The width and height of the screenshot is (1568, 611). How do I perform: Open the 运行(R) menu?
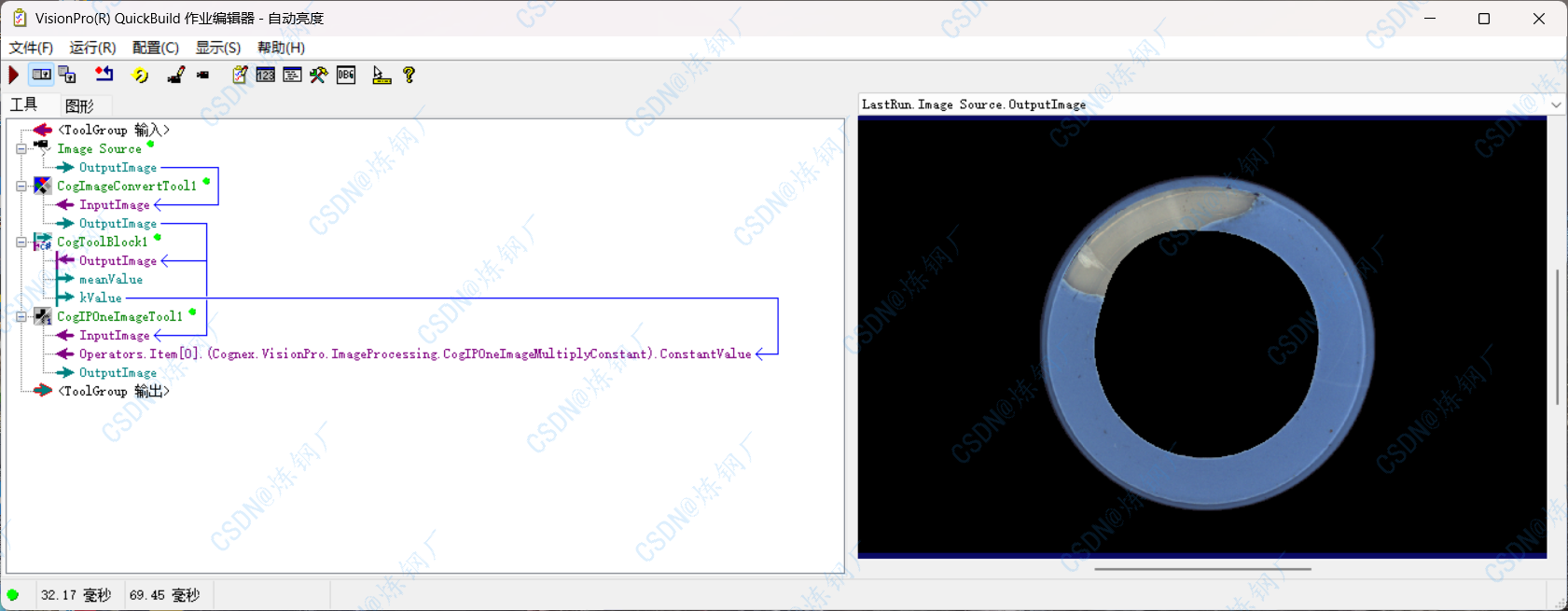pos(92,48)
